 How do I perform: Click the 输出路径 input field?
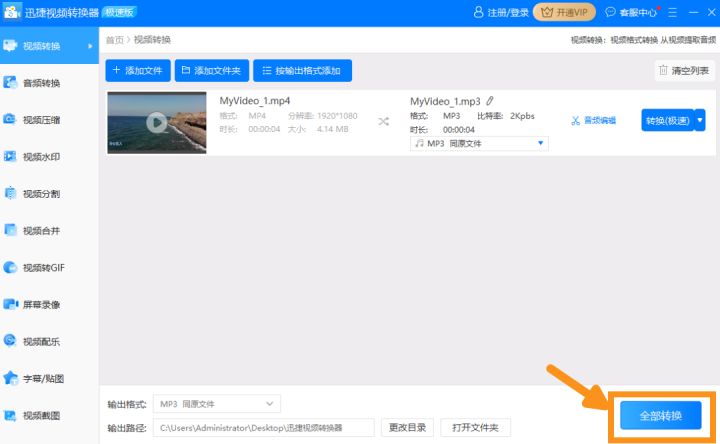264,427
